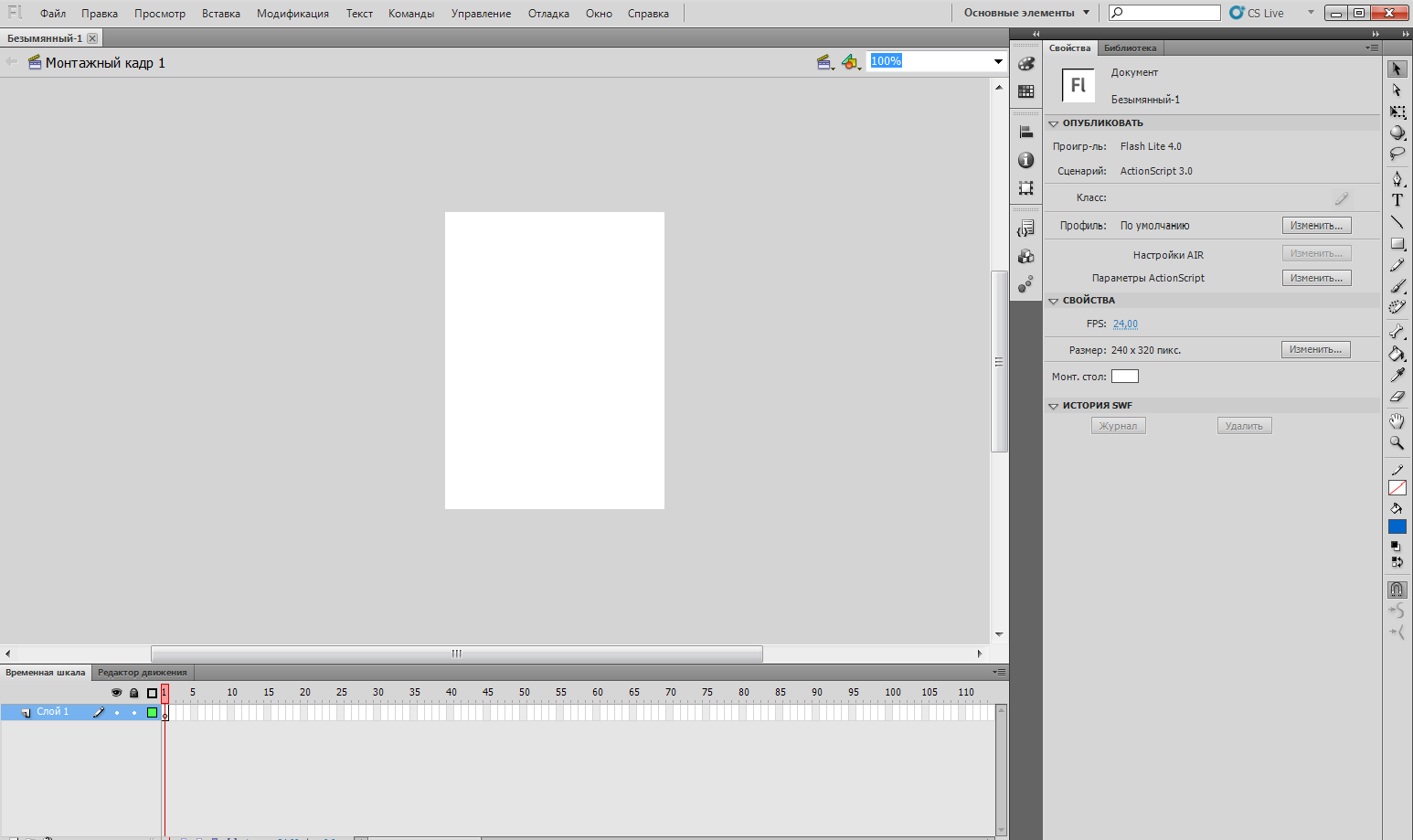This screenshot has height=840, width=1413.
Task: Toggle outline square for Слой 1
Action: pyautogui.click(x=152, y=712)
